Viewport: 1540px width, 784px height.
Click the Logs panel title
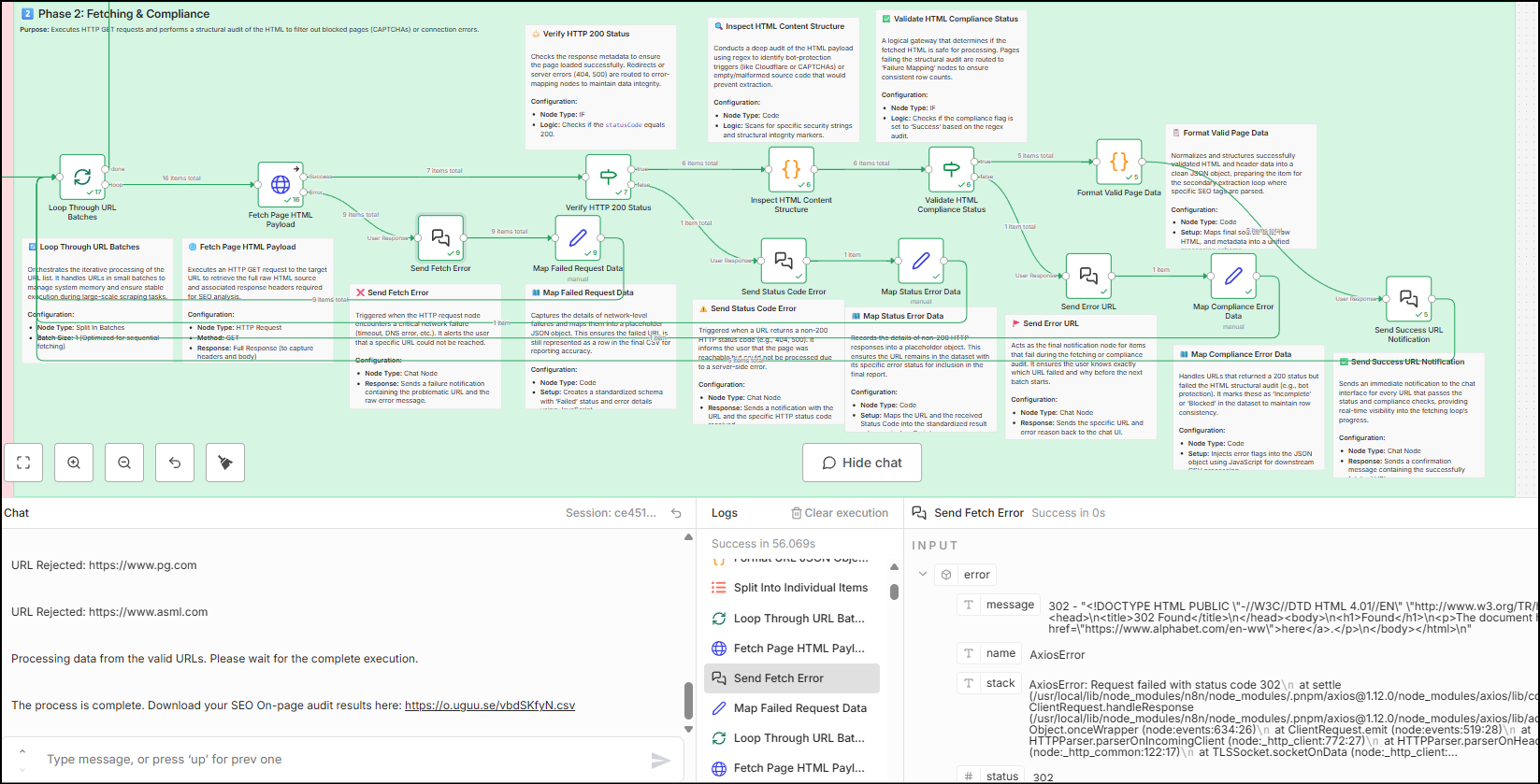725,513
